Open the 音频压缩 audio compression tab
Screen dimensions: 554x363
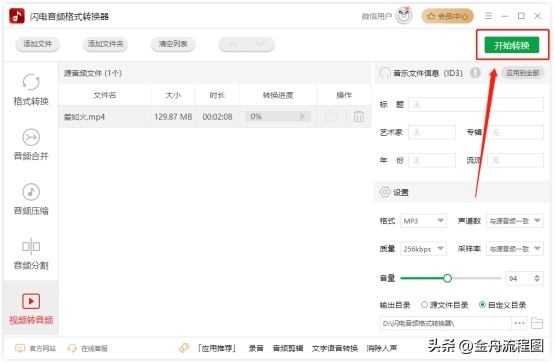tap(31, 199)
